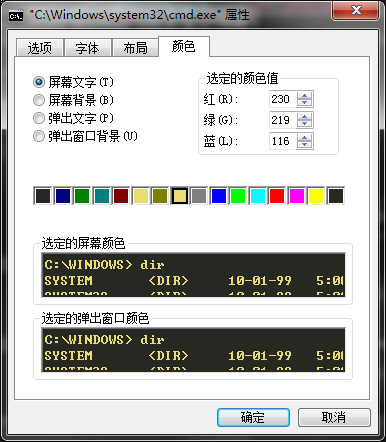Screen dimensions: 386x442
Task: Pick the dark navy blue swatch
Action: click(x=63, y=196)
